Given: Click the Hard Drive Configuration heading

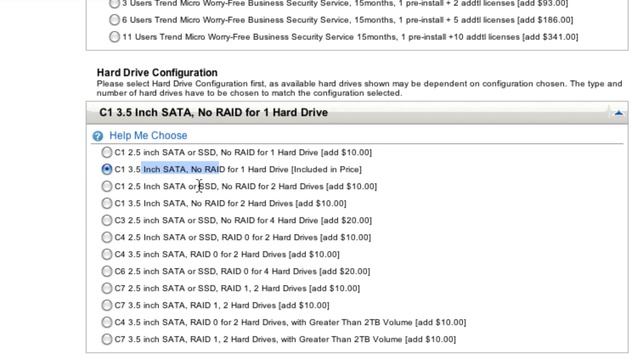Looking at the screenshot, I should click(x=157, y=73).
